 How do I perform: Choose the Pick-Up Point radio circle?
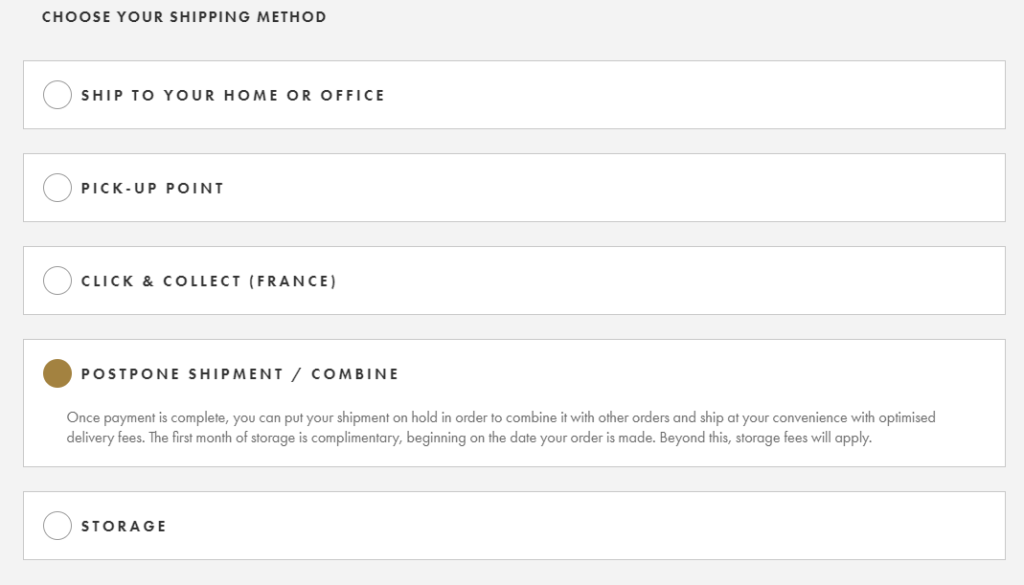[x=57, y=188]
